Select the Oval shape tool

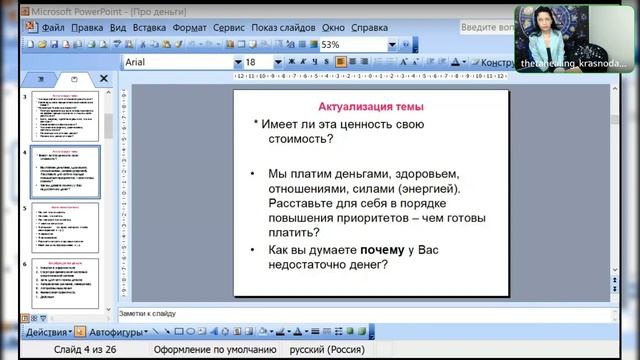[190, 332]
